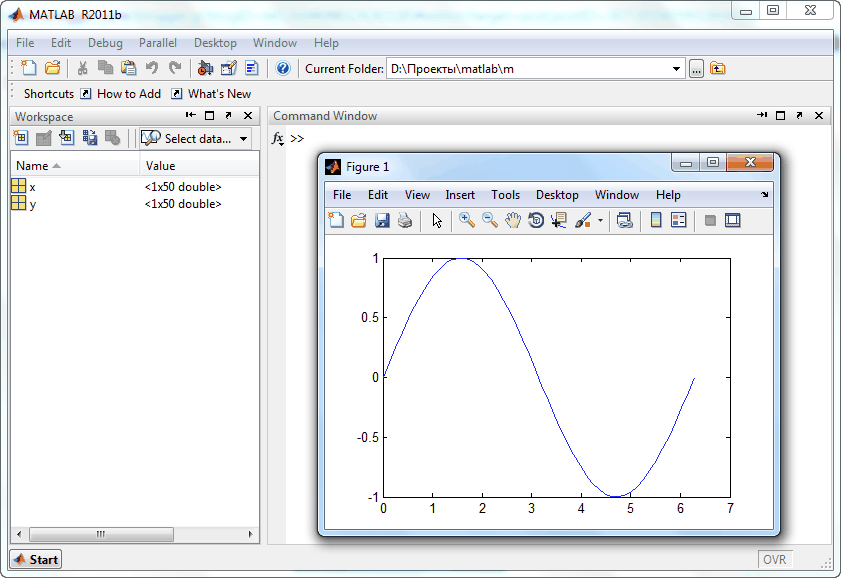Go up one folder level icon
This screenshot has width=841, height=578.
pos(717,69)
